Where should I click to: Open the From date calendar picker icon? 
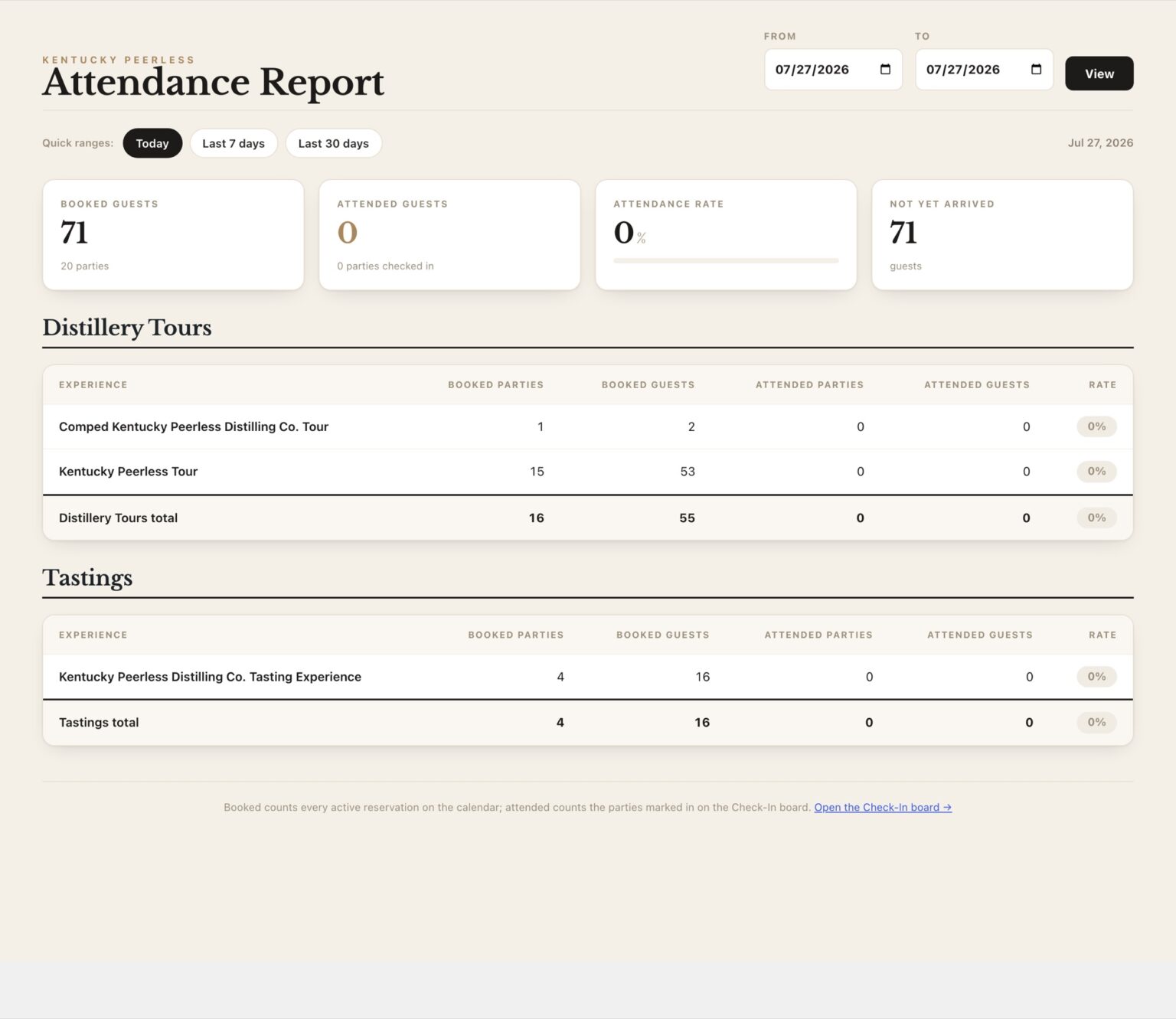click(885, 69)
